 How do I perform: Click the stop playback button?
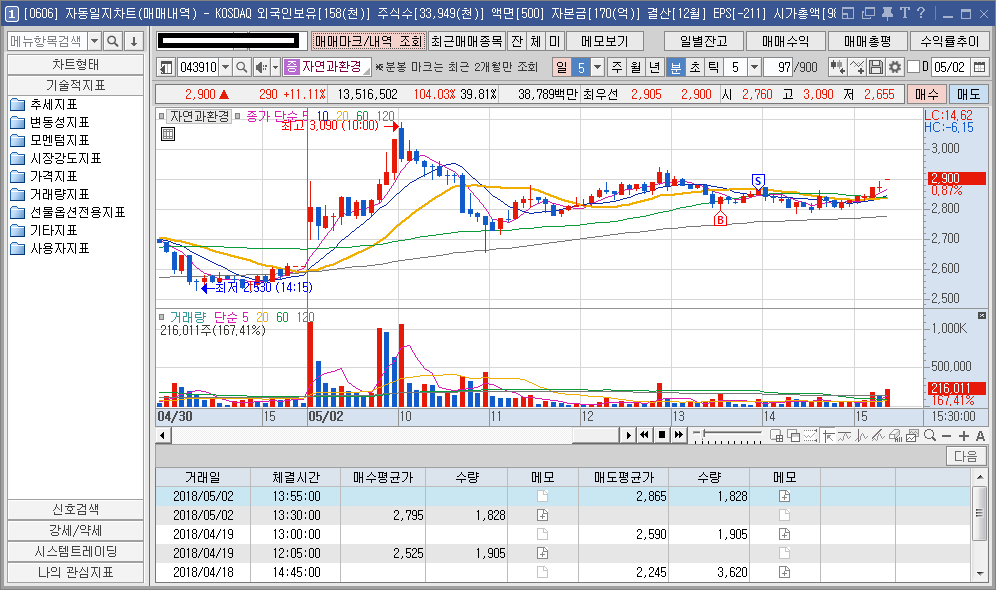[x=662, y=435]
